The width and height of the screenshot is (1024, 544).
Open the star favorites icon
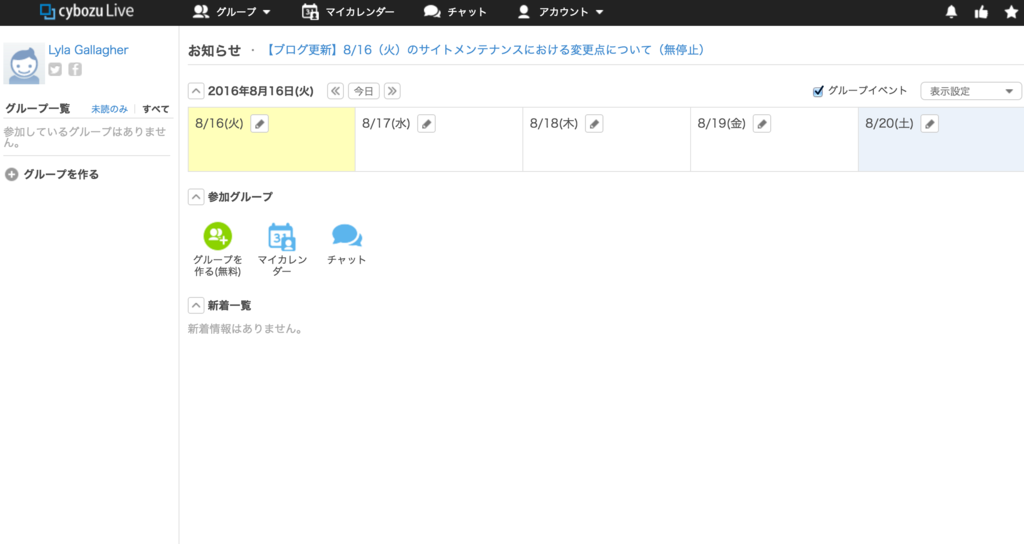point(1011,12)
